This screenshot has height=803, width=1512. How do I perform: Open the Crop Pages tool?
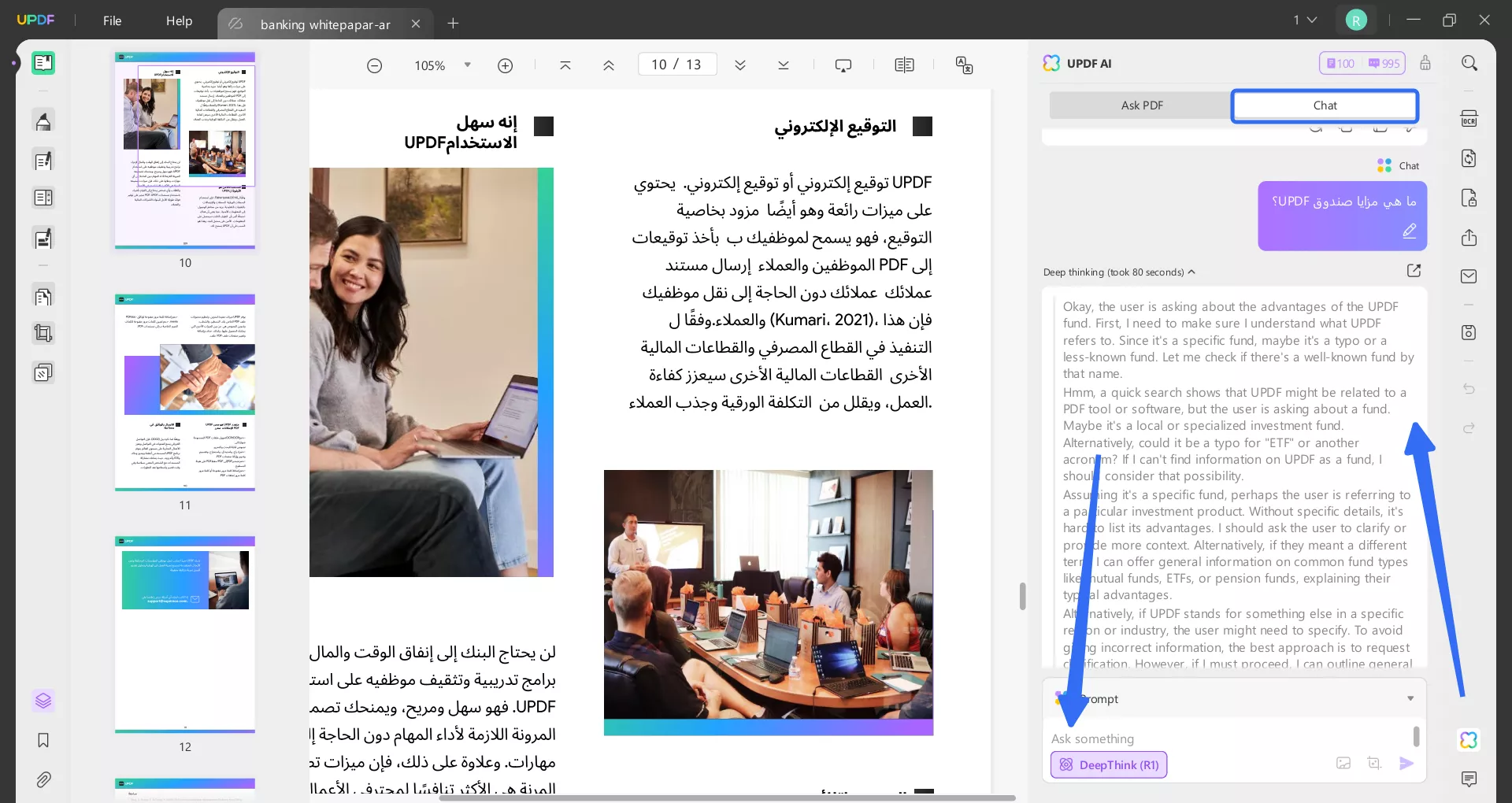tap(43, 333)
